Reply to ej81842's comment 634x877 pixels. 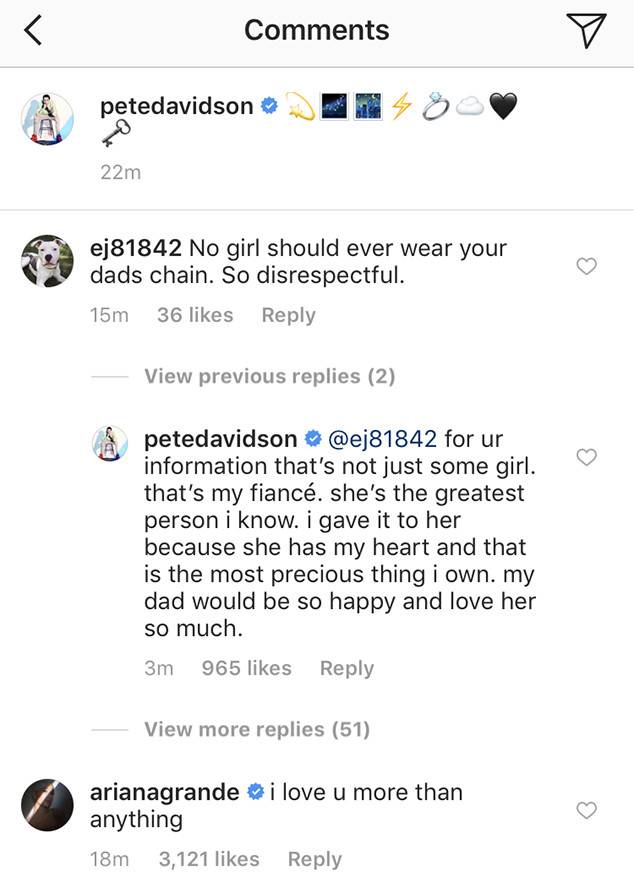click(288, 315)
